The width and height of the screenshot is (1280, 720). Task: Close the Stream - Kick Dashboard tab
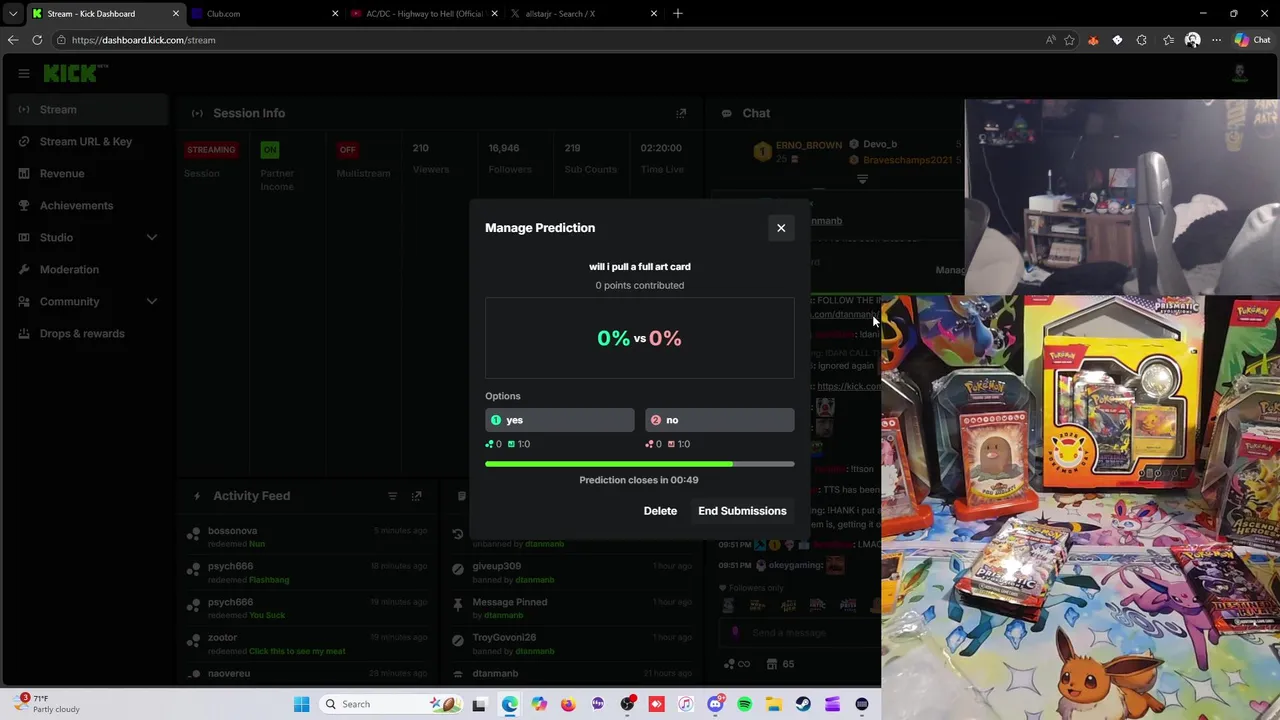click(x=176, y=14)
